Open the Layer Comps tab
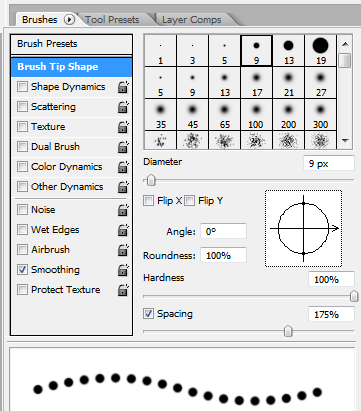This screenshot has height=411, width=361. 192,20
